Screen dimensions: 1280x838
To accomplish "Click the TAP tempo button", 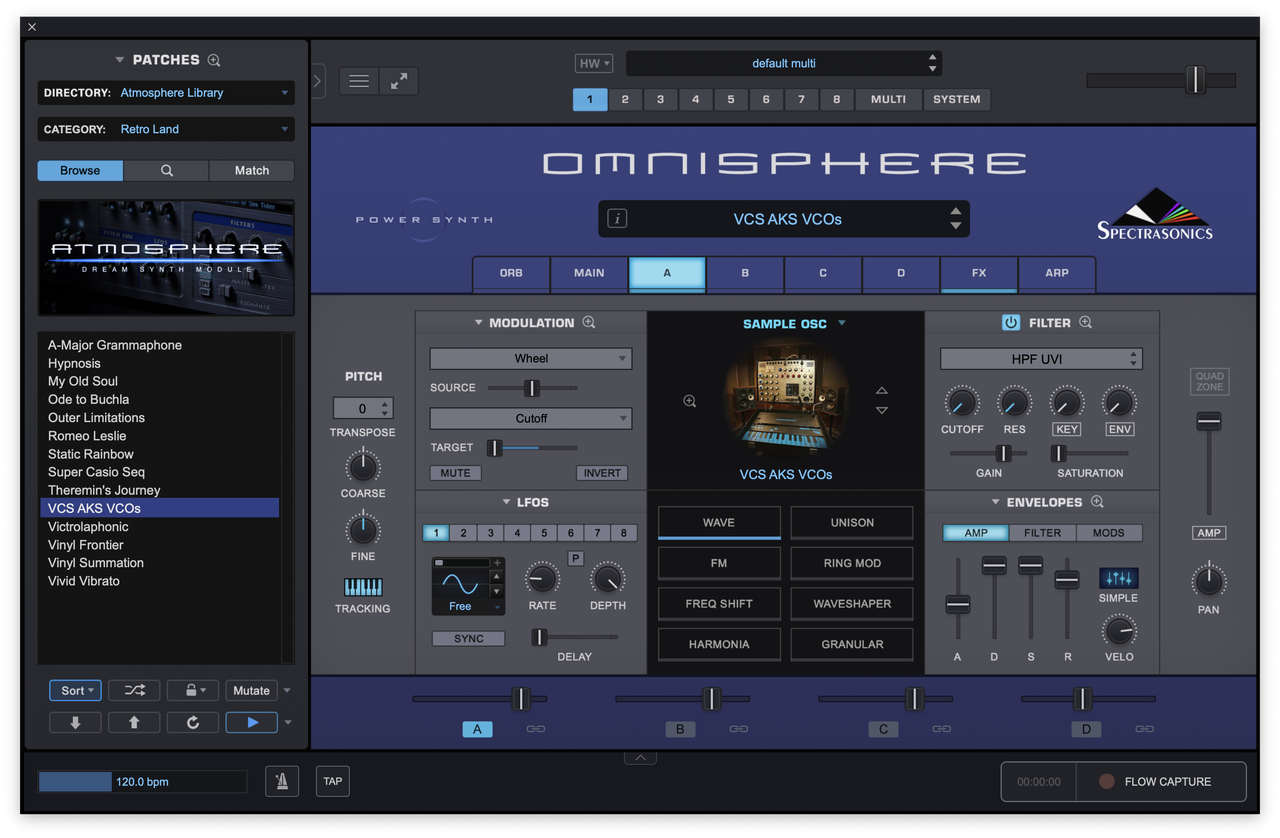I will (x=333, y=781).
